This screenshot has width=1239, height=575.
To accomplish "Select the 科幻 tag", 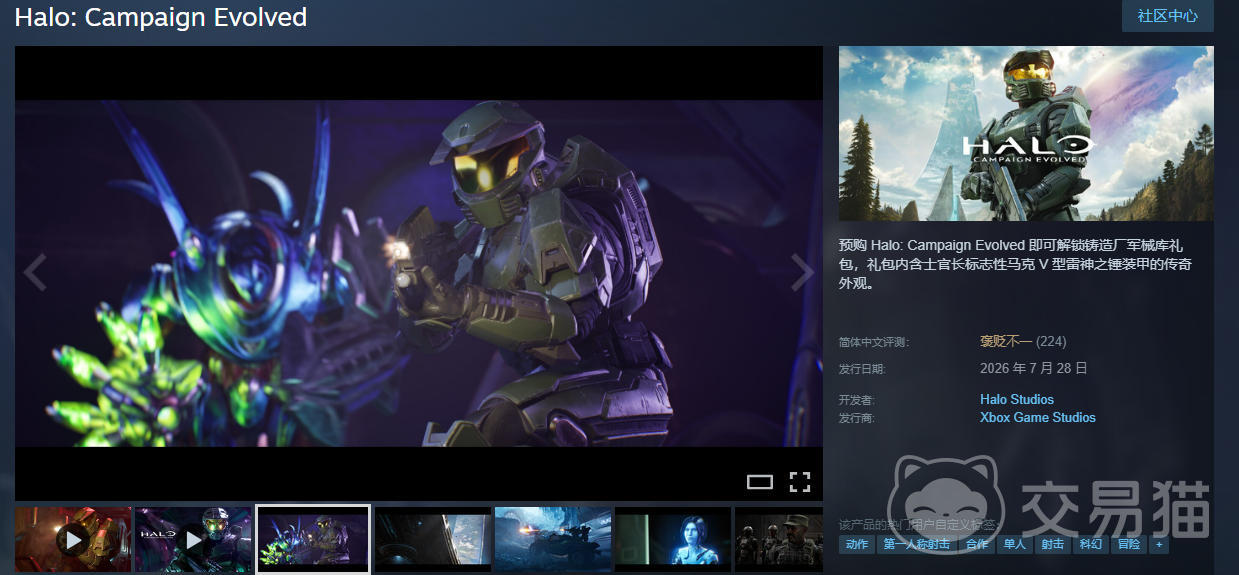I will pos(1090,544).
